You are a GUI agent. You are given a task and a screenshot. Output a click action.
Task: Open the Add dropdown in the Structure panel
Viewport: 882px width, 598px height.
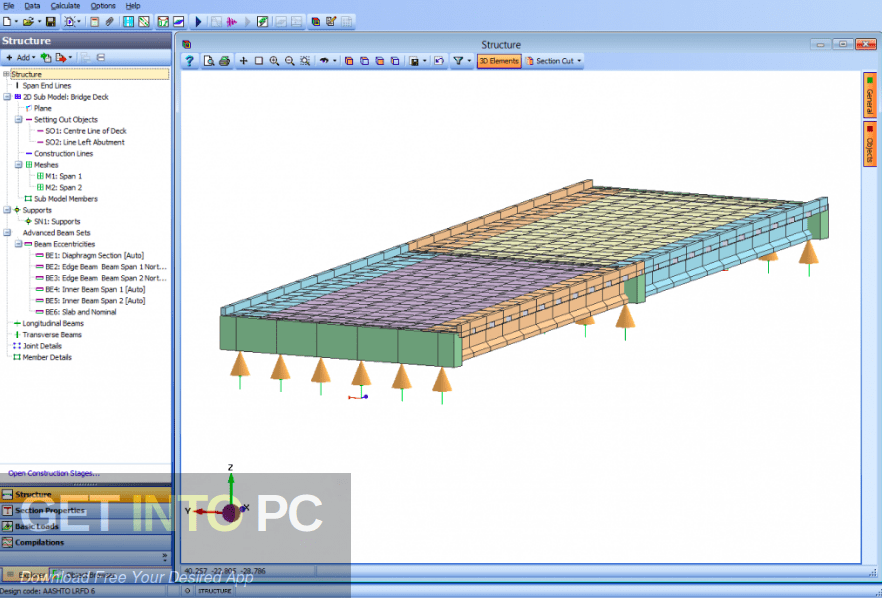[22, 57]
